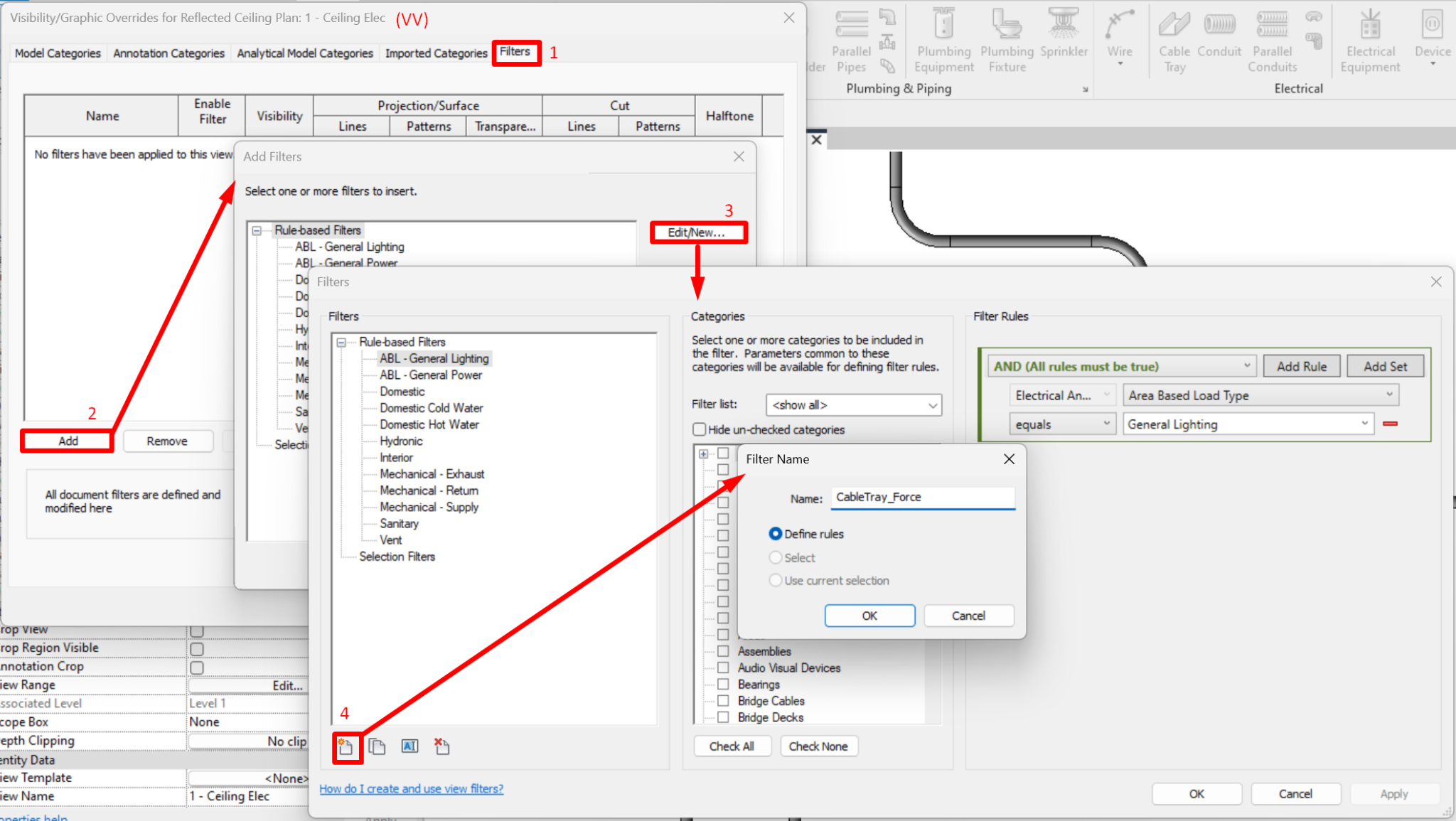Close the drawing view tab X
This screenshot has width=1456, height=821.
(817, 140)
